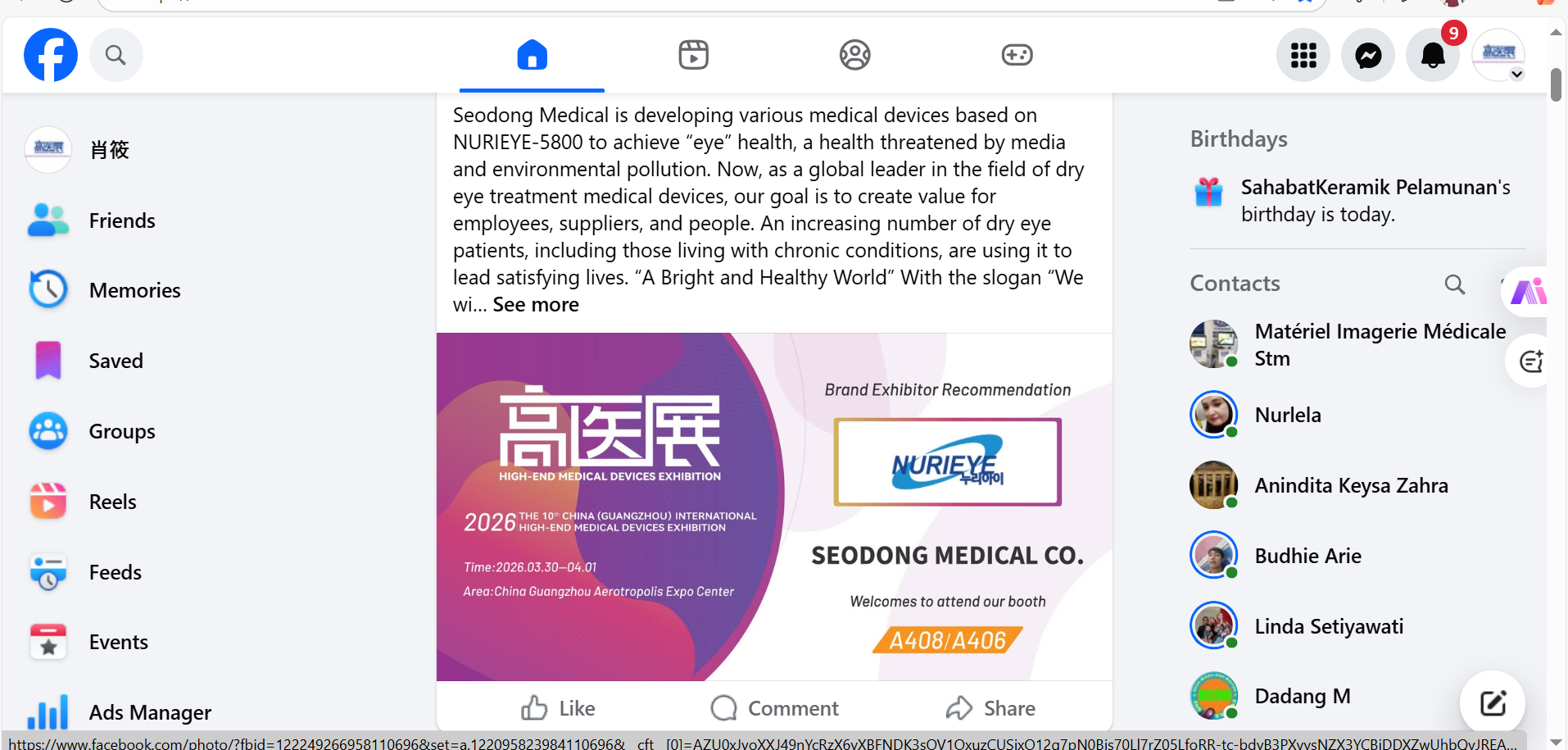The image size is (1568, 750).
Task: Open the Messenger chat icon
Action: click(x=1368, y=55)
